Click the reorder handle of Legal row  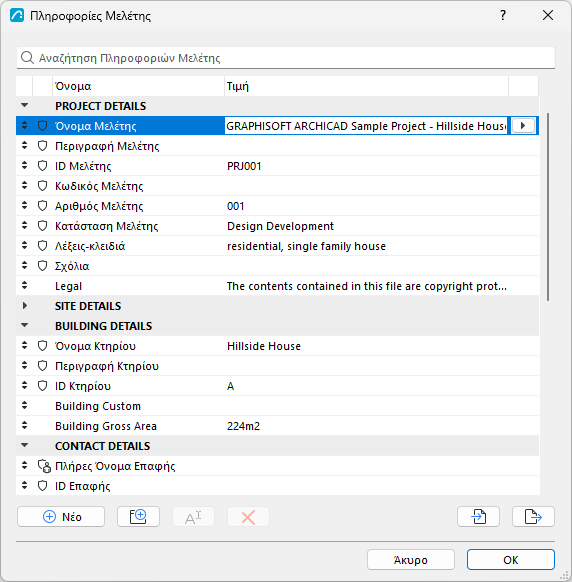click(24, 285)
